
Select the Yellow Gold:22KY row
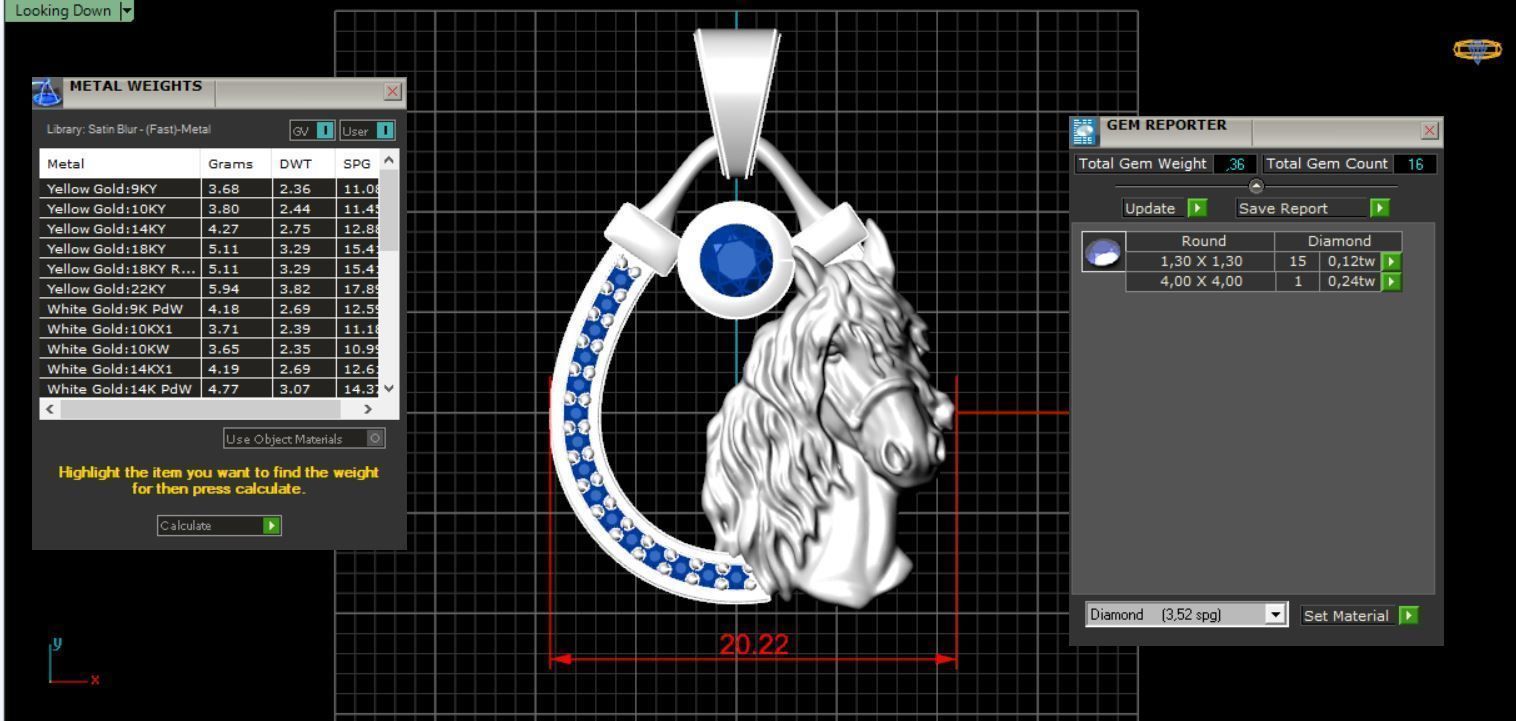pyautogui.click(x=211, y=290)
